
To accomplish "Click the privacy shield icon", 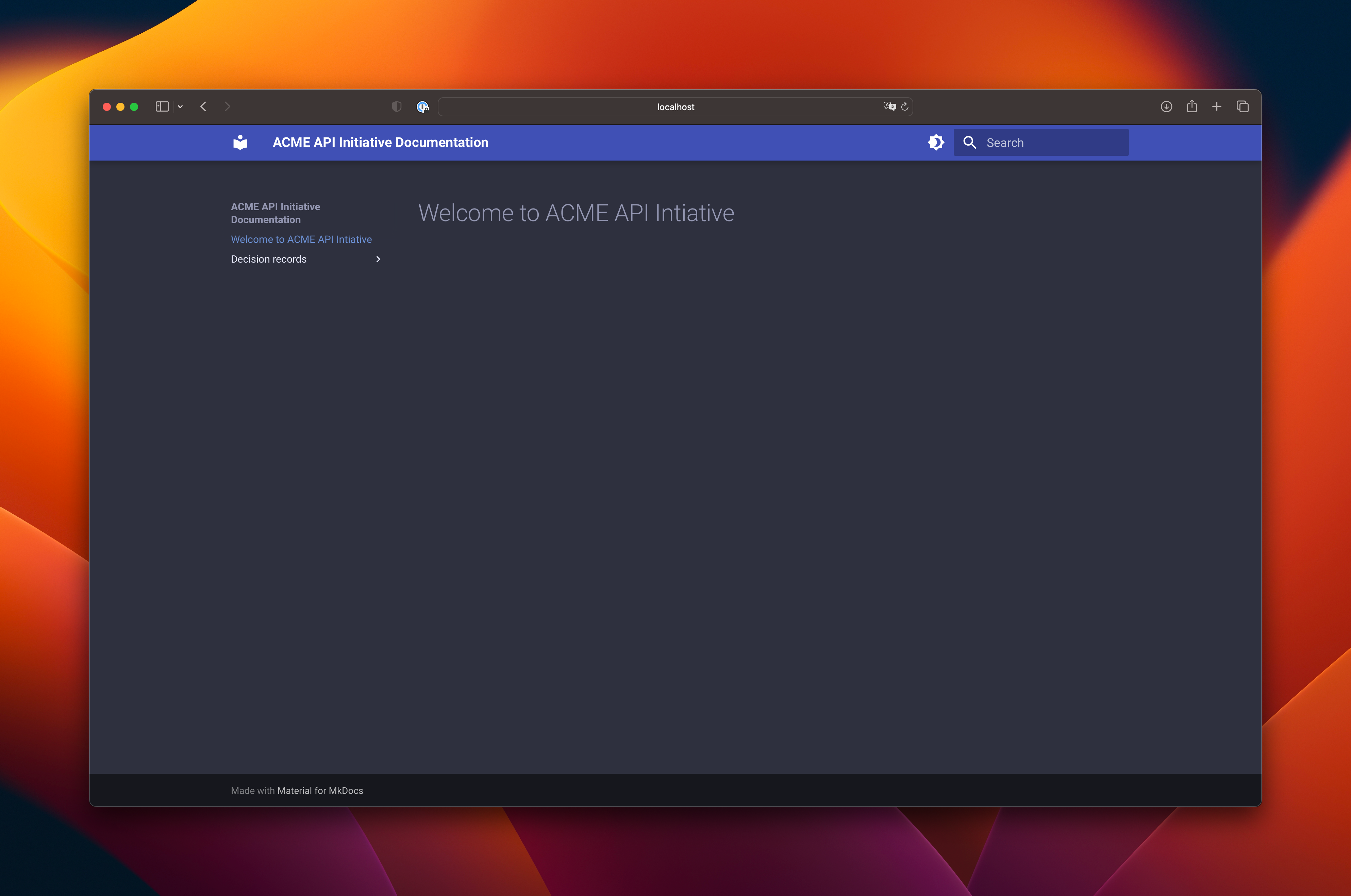I will click(x=397, y=107).
